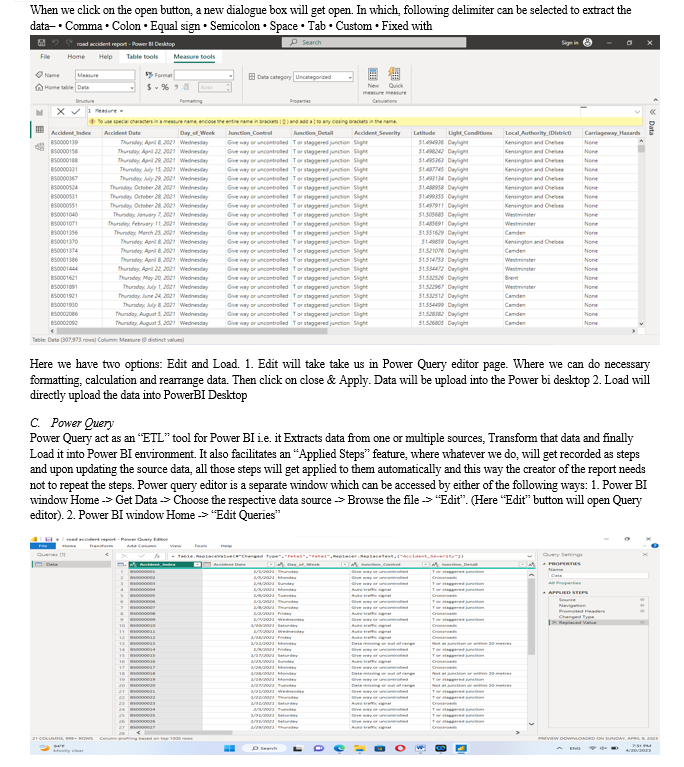
Task: Expand the formula bar chevron in Power BI
Action: tap(637, 112)
